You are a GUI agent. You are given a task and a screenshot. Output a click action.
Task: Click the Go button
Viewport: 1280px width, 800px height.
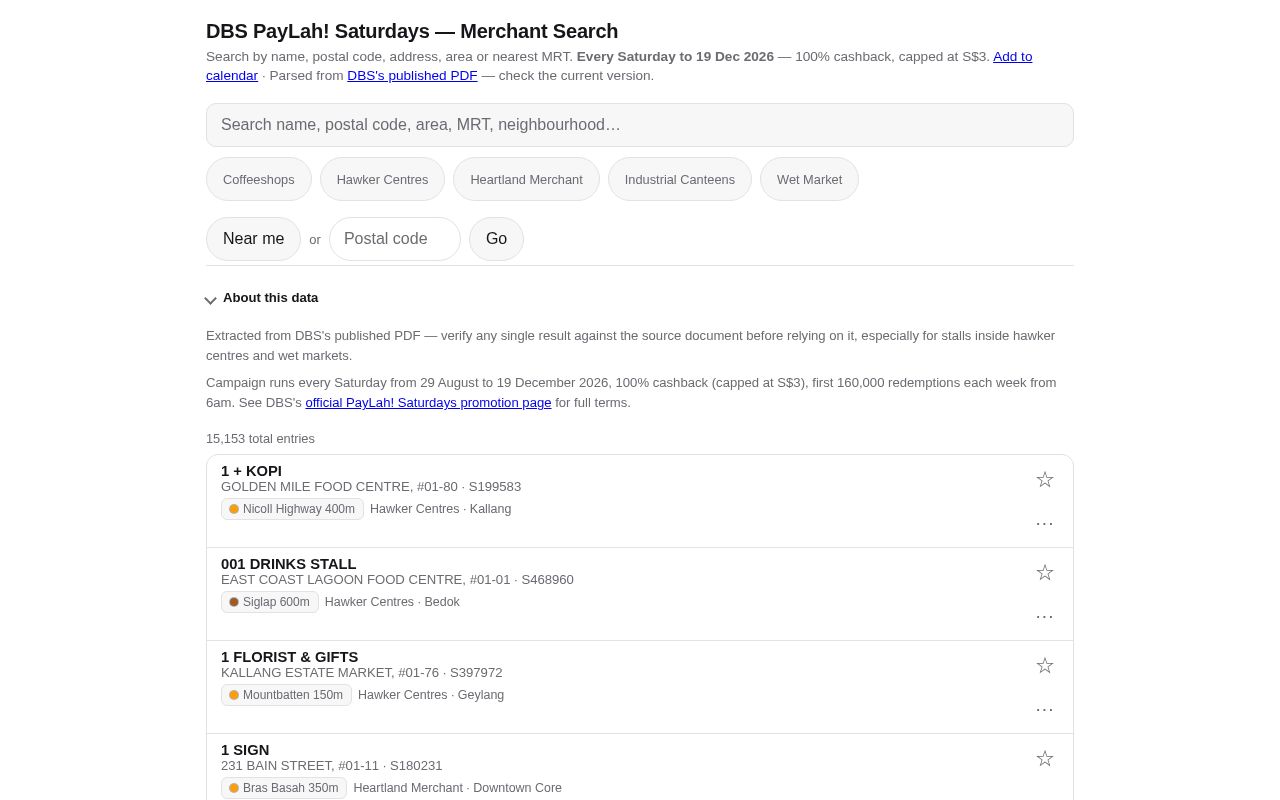(496, 239)
